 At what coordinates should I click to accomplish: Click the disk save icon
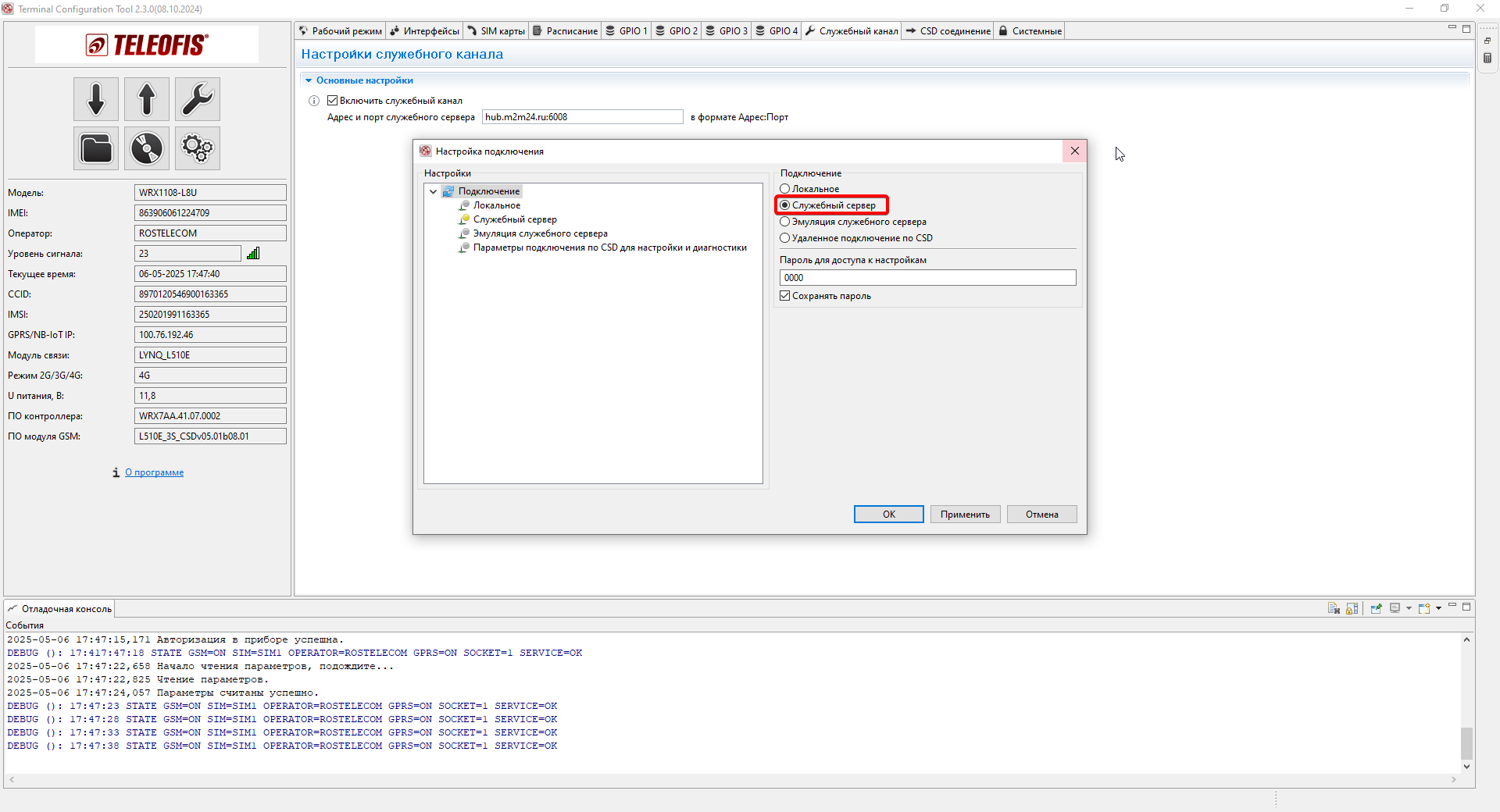147,148
